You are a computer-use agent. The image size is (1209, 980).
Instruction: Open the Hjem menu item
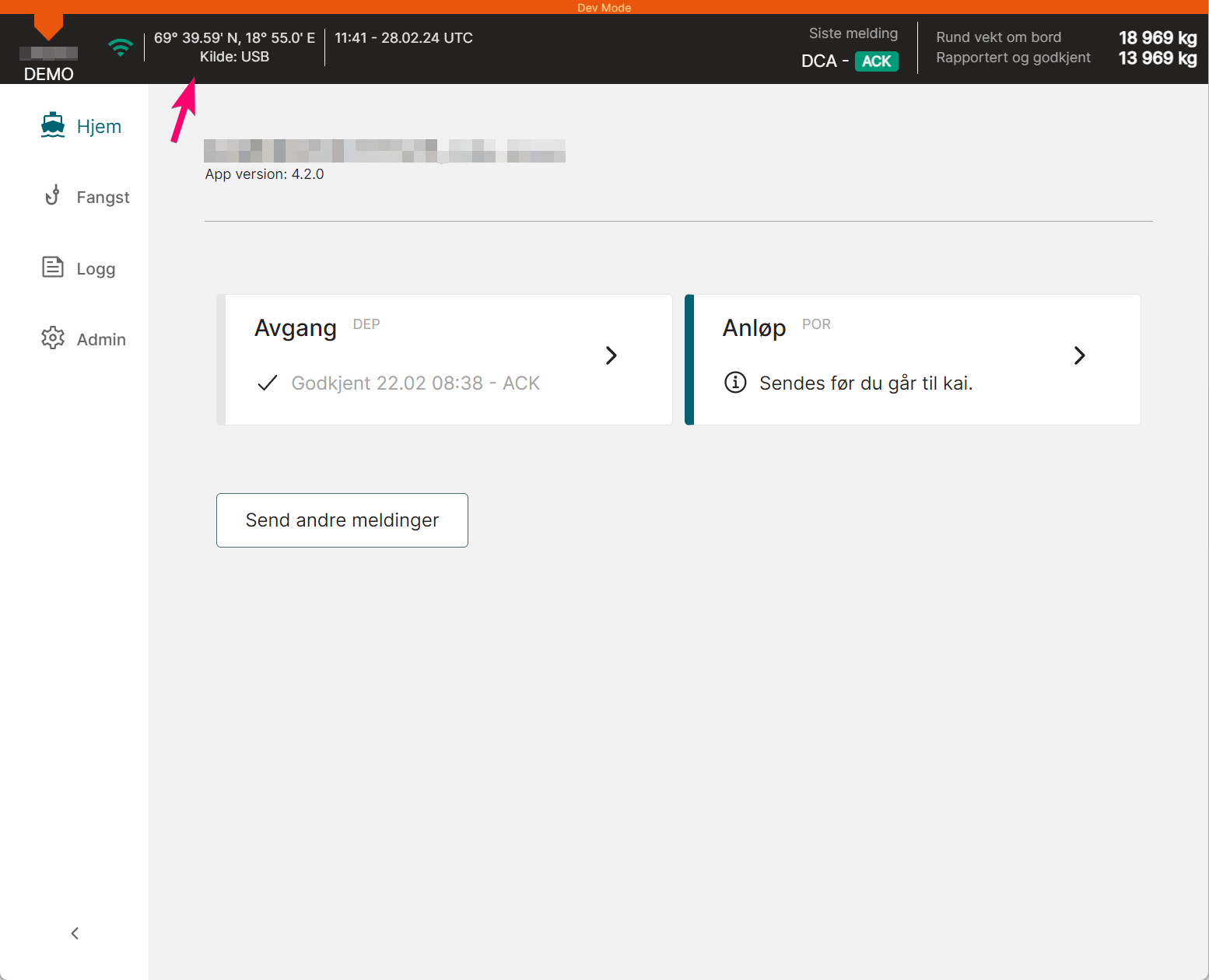coord(82,126)
